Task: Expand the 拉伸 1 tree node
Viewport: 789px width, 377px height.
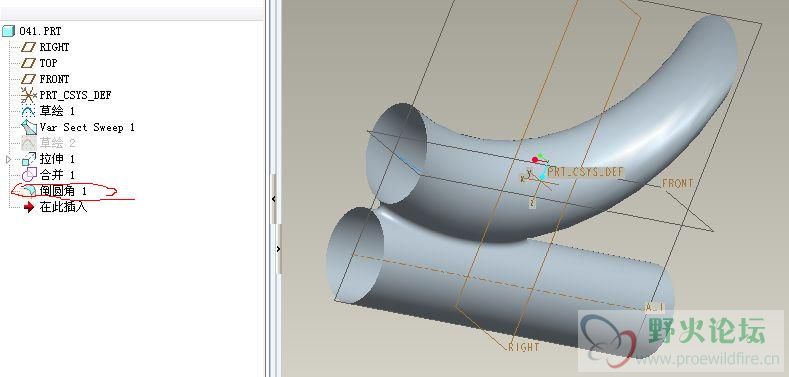Action: coord(8,160)
